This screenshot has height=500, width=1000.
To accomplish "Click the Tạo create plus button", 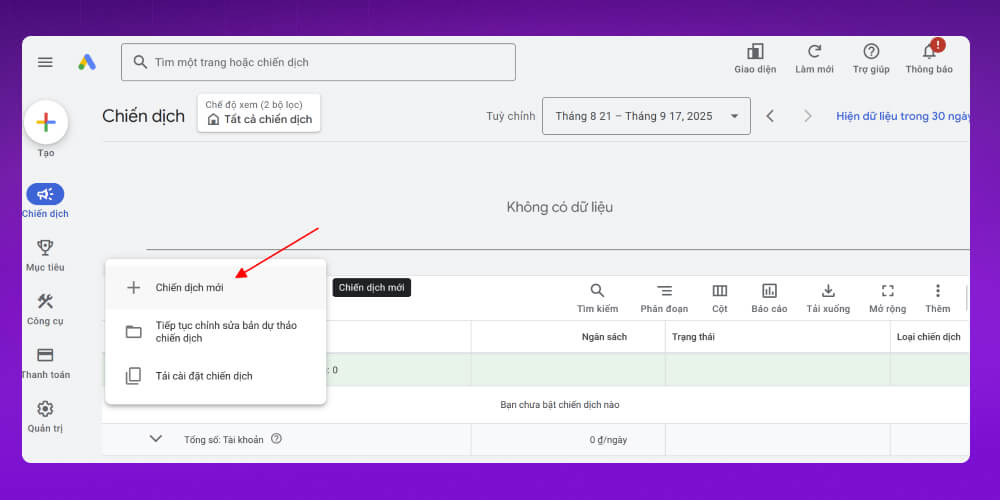I will (46, 123).
